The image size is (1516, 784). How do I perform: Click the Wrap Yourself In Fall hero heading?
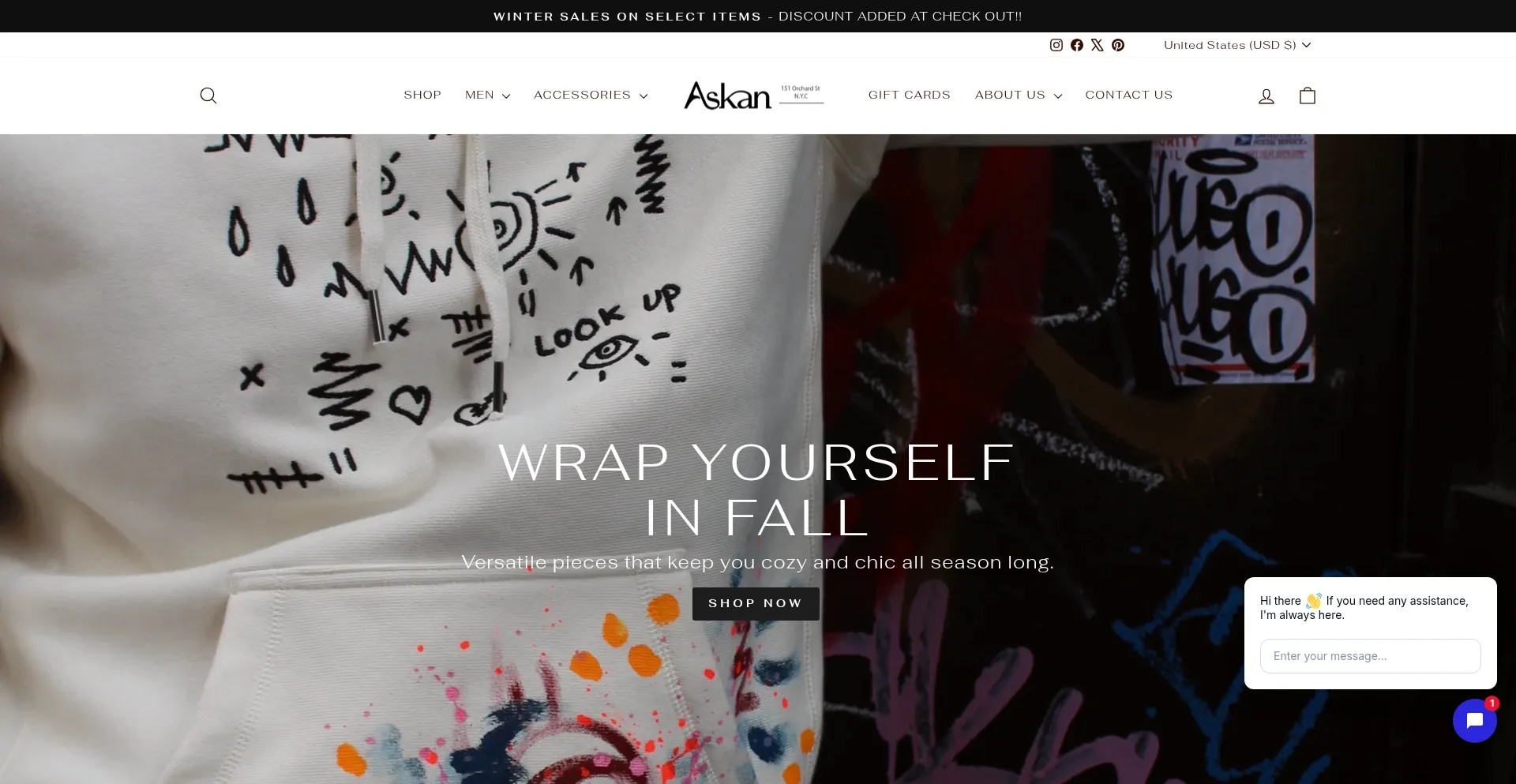click(x=756, y=490)
